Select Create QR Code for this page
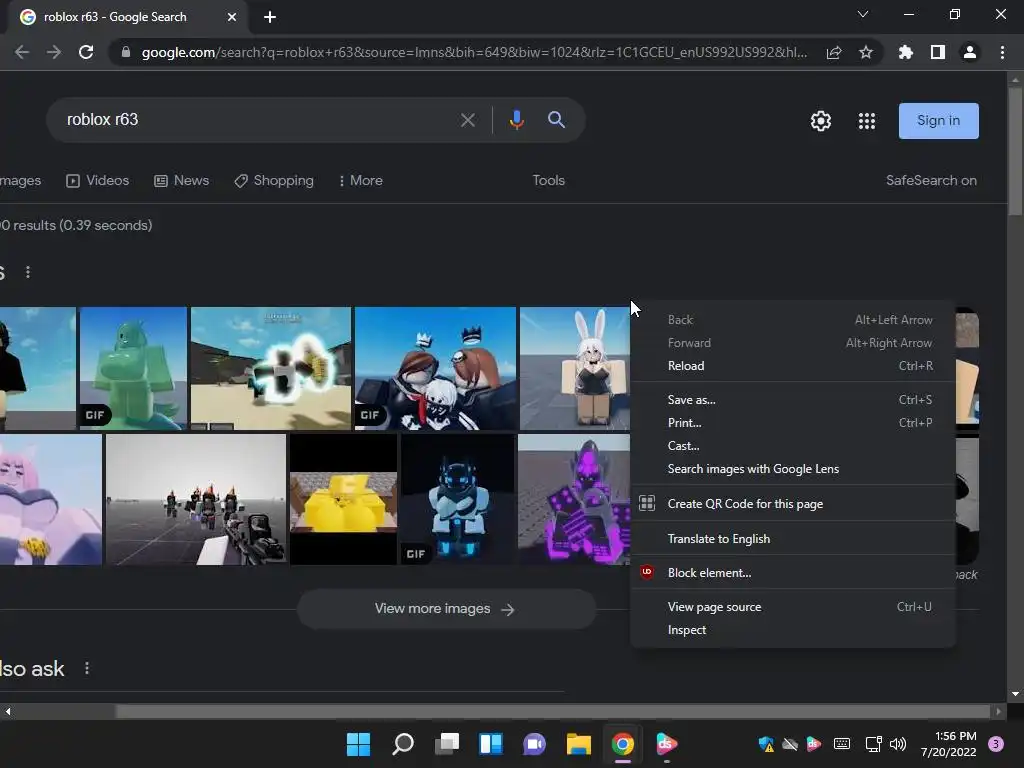Viewport: 1024px width, 768px height. point(793,504)
